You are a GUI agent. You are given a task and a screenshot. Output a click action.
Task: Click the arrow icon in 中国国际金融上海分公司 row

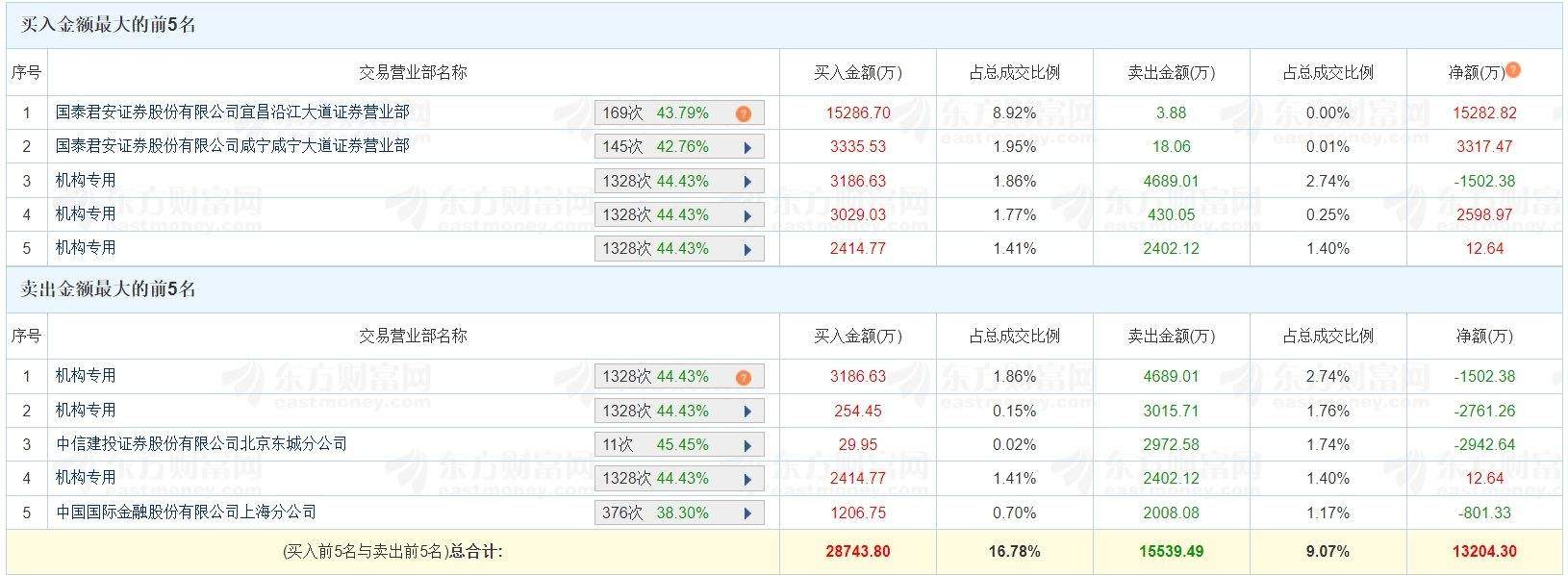746,513
